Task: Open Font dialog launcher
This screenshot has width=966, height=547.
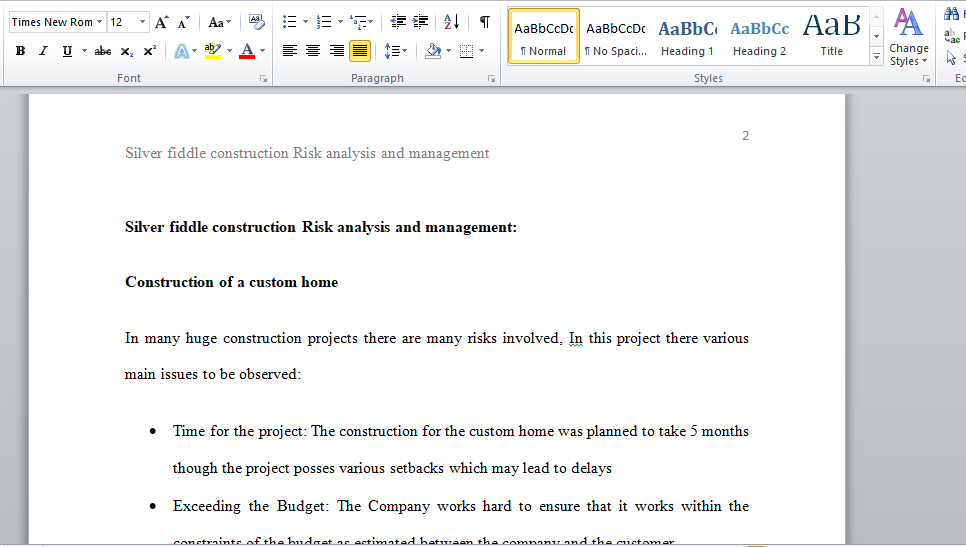Action: click(x=264, y=79)
